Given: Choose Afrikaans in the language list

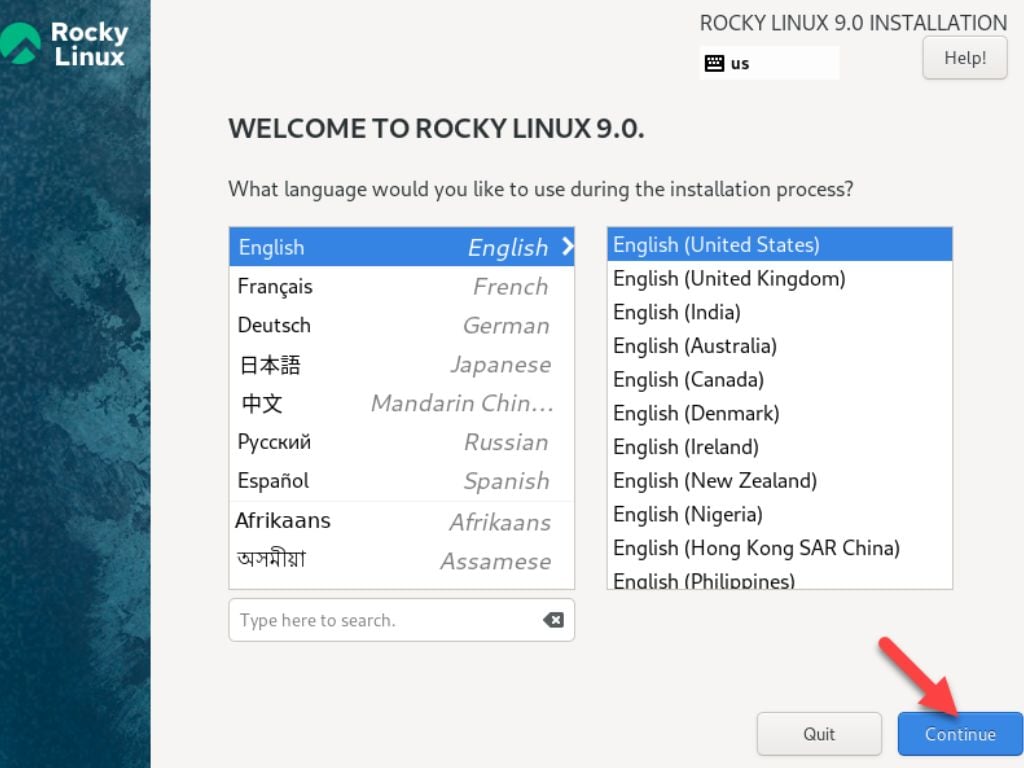Looking at the screenshot, I should 401,521.
